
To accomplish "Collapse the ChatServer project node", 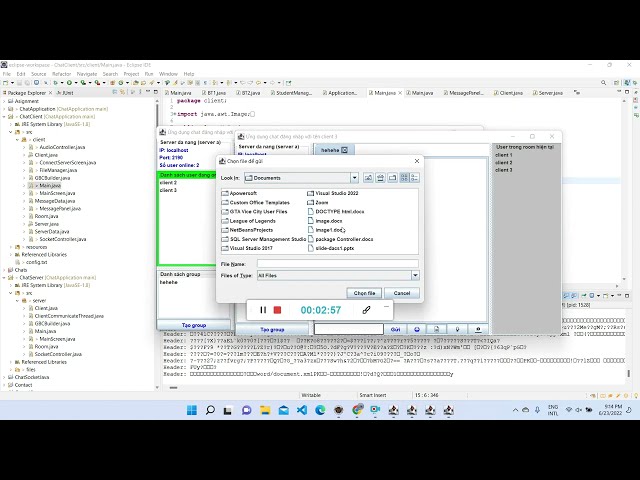I will click(x=4, y=278).
